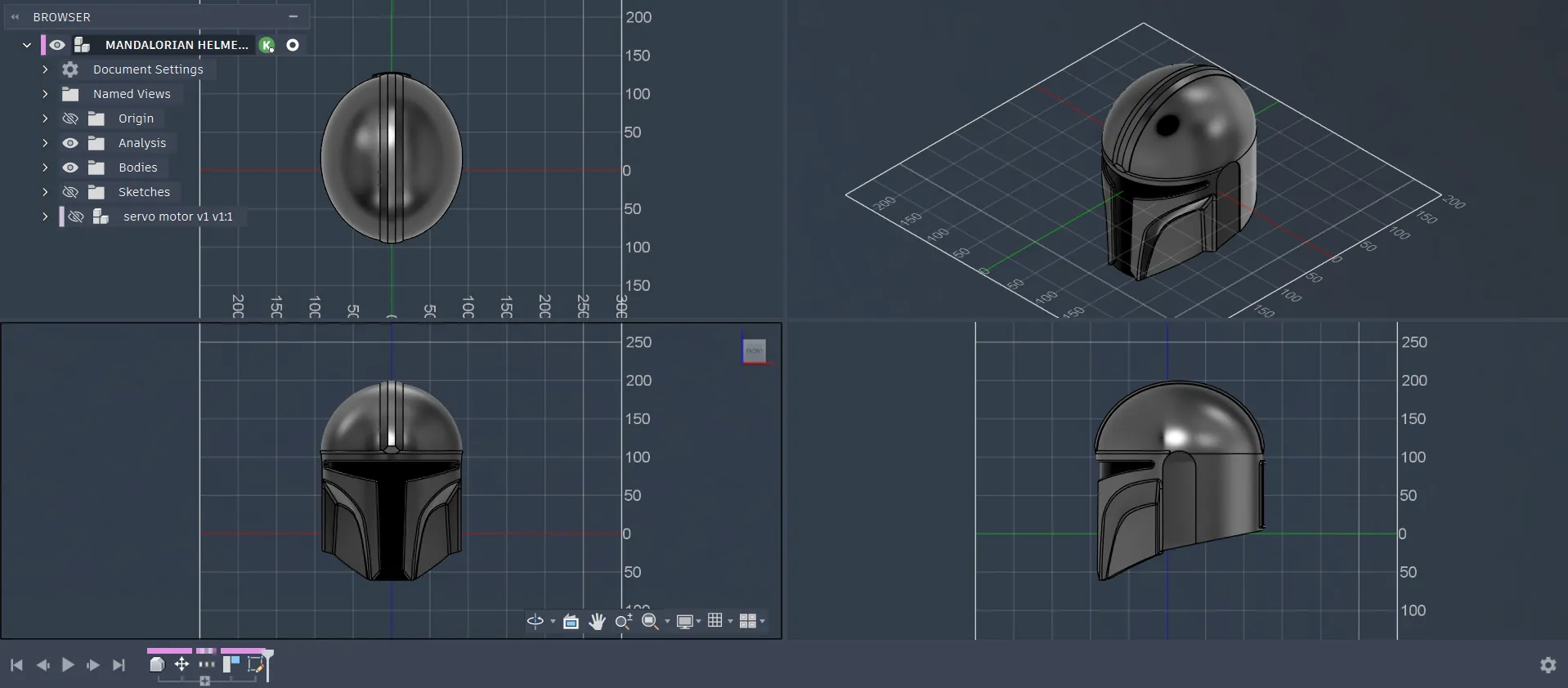Hide the Bodies folder

click(x=70, y=168)
